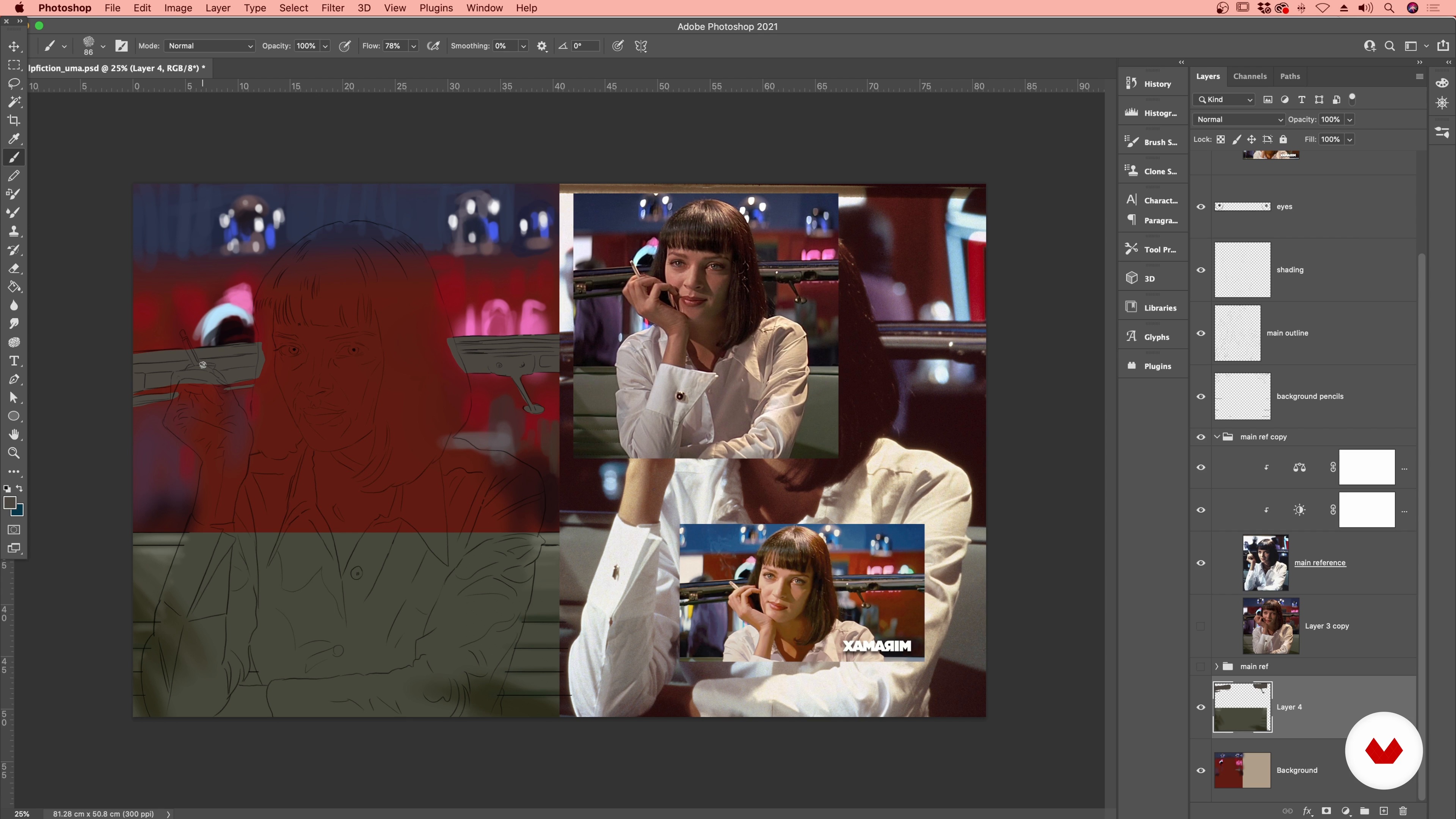Select the Zoom tool
The height and width of the screenshot is (819, 1456).
pos(14,453)
